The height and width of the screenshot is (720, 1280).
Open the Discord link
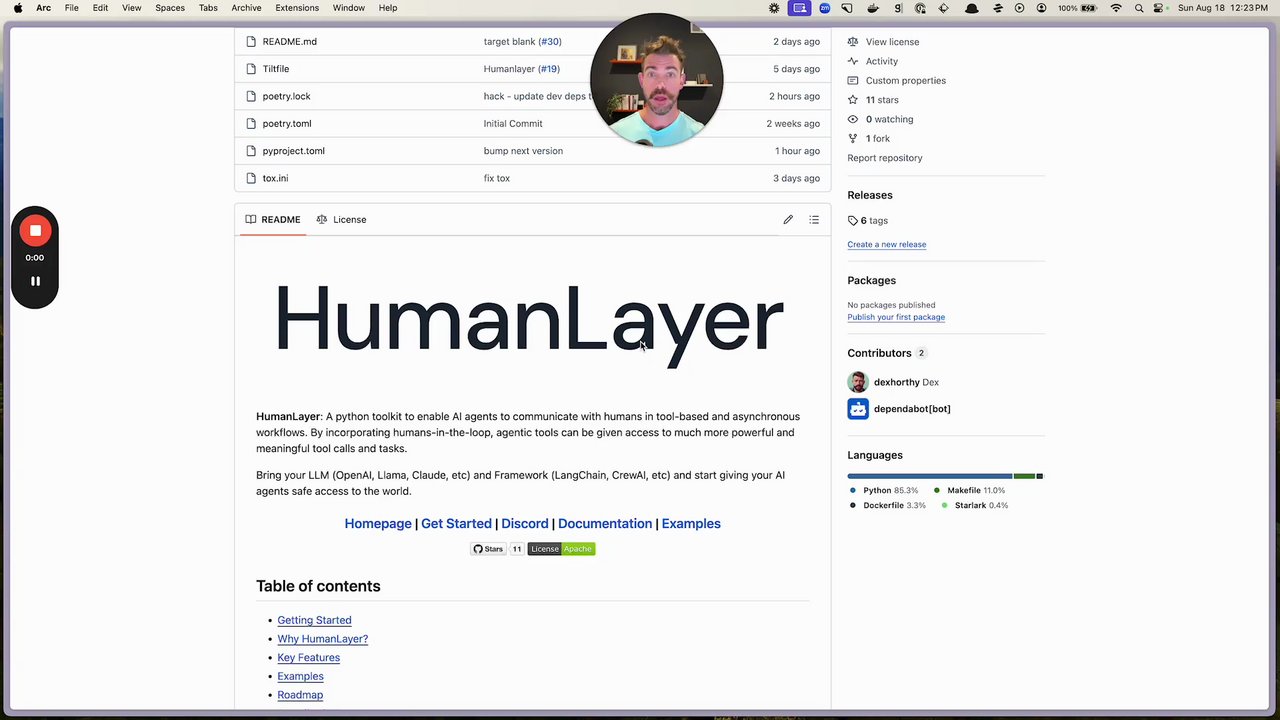[x=525, y=524]
